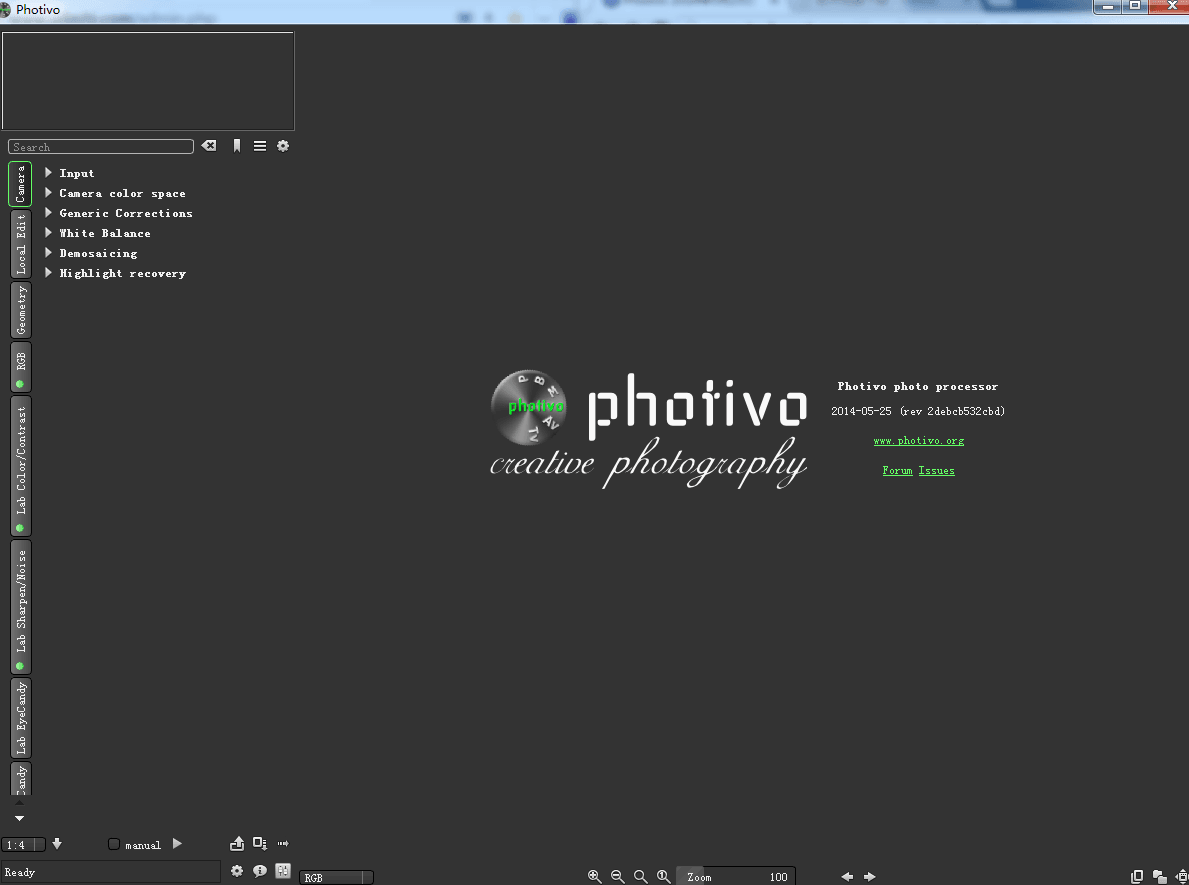Image resolution: width=1189 pixels, height=885 pixels.
Task: Select the zoom-in magnifier icon
Action: click(595, 876)
